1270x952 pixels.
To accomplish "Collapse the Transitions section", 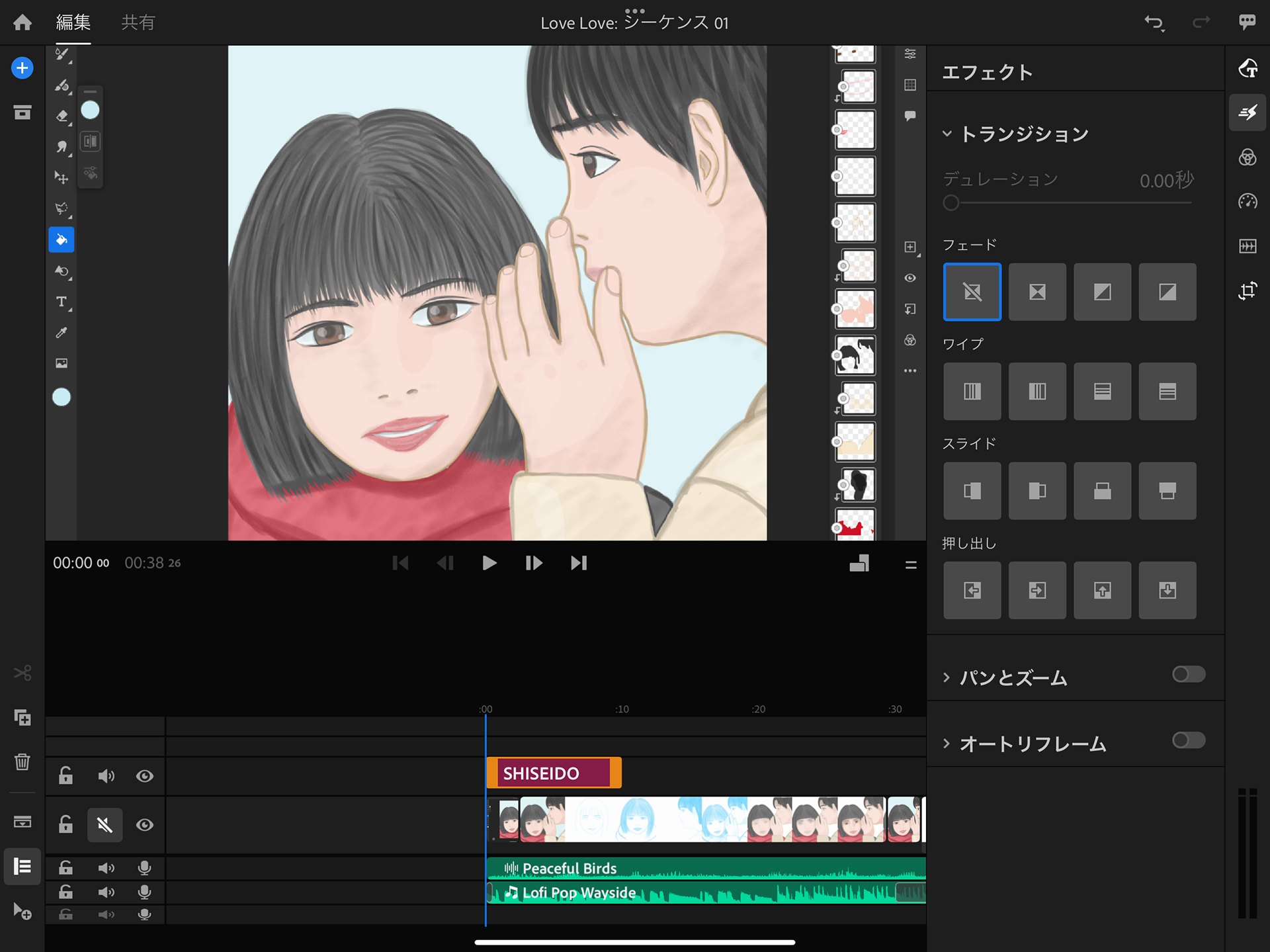I will click(x=947, y=134).
